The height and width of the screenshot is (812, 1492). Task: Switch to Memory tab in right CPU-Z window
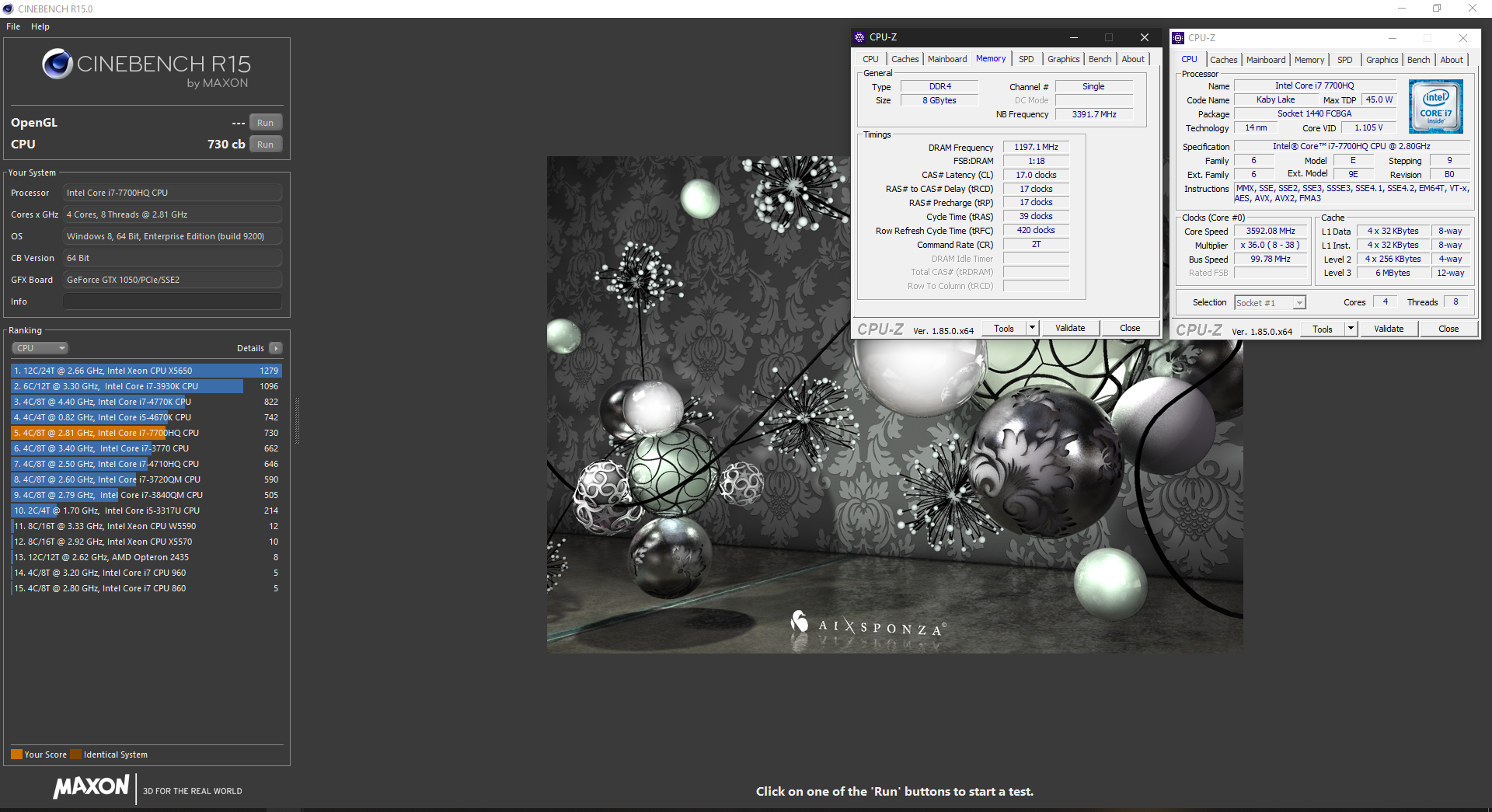1309,60
